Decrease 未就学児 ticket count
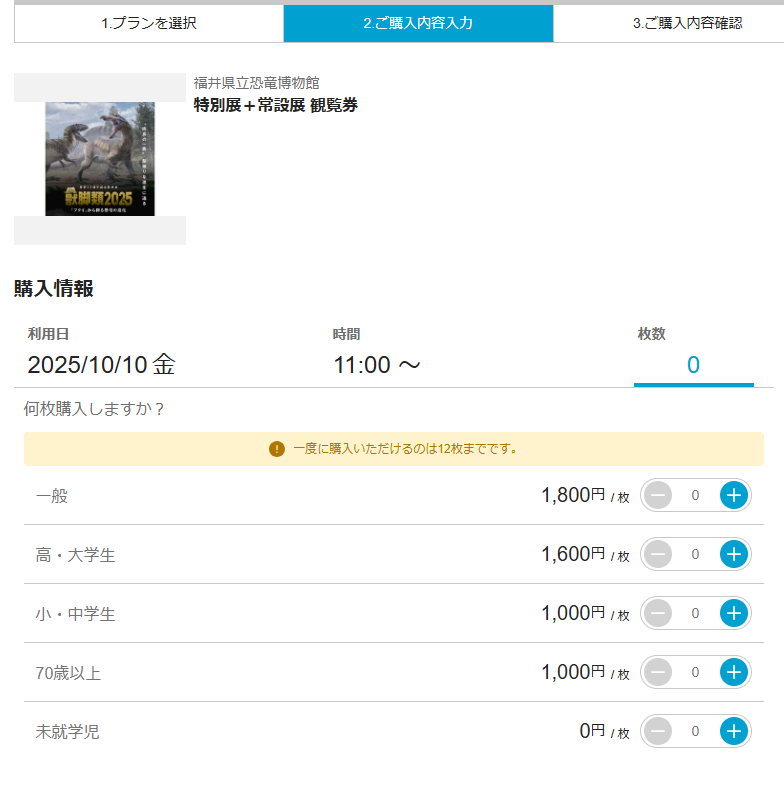The height and width of the screenshot is (787, 784). pyautogui.click(x=658, y=731)
